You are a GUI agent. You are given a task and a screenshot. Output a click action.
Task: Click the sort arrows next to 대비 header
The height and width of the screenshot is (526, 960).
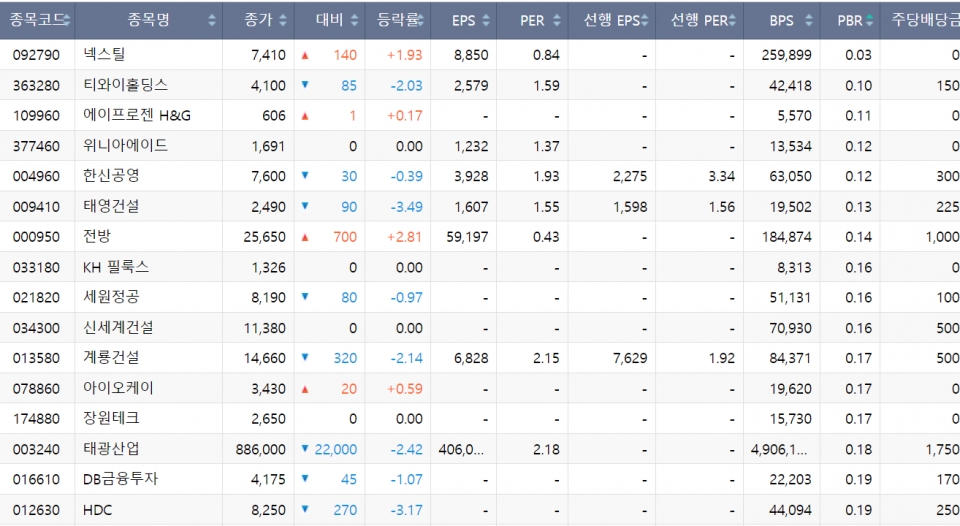(x=355, y=20)
